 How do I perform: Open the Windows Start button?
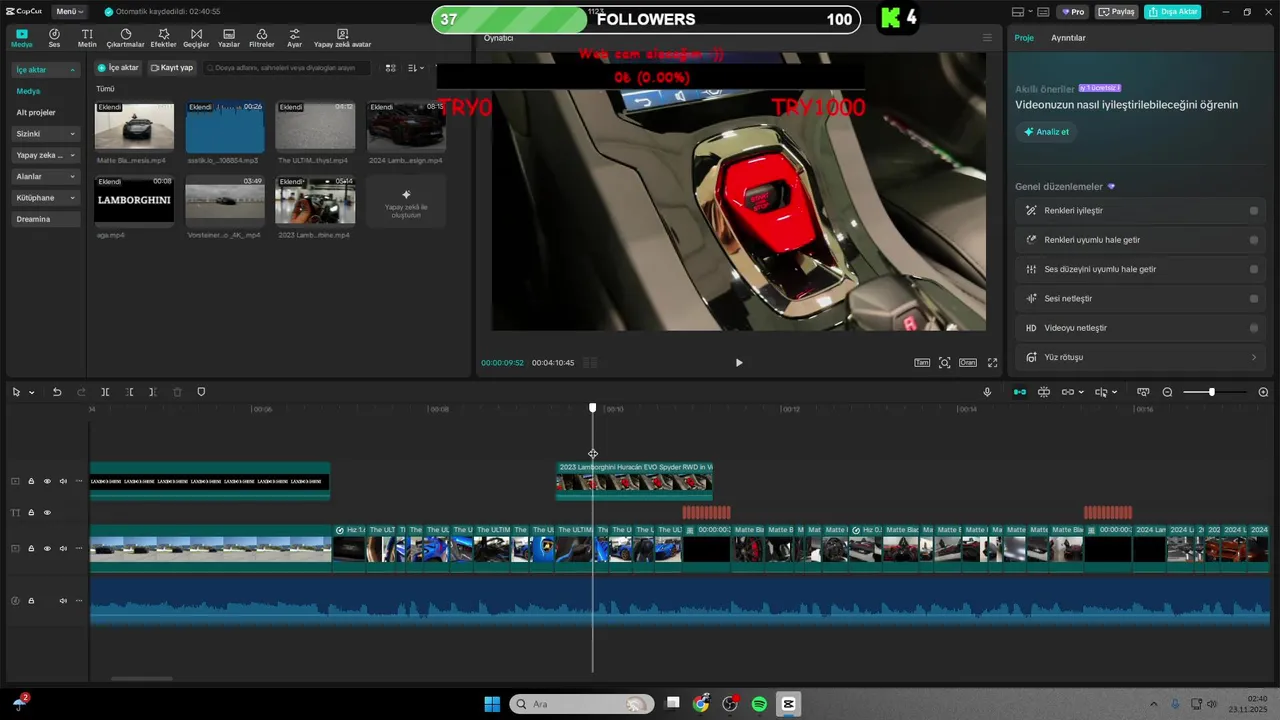(x=492, y=704)
